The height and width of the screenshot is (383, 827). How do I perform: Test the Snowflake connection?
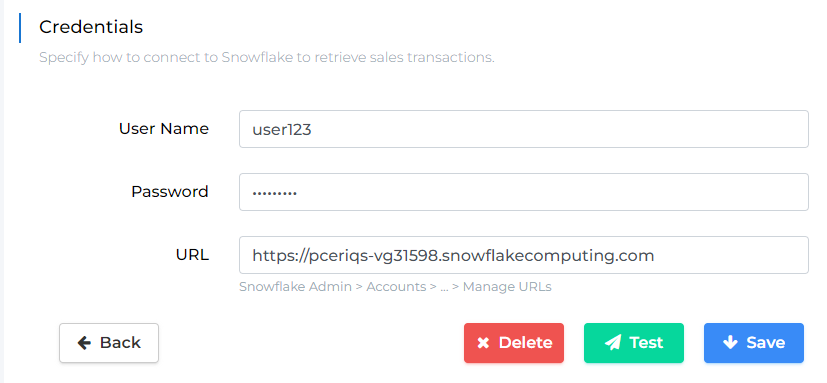pos(633,343)
